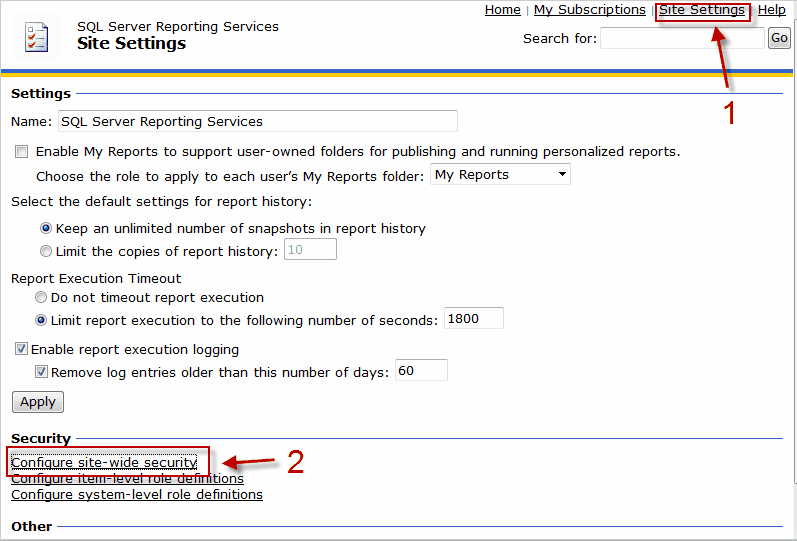Image resolution: width=797 pixels, height=541 pixels.
Task: Click the Report Execution Timeout label
Action: click(x=96, y=279)
